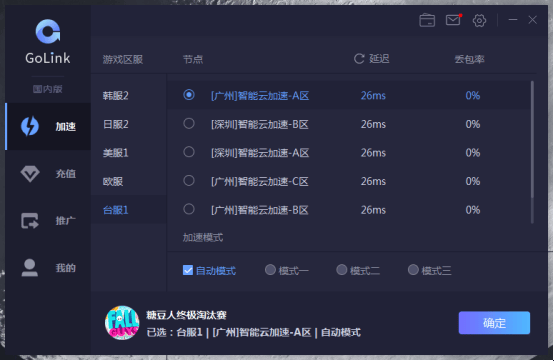
Task: Click the [深圳]智能云加速-B区 node name
Action: (260, 124)
